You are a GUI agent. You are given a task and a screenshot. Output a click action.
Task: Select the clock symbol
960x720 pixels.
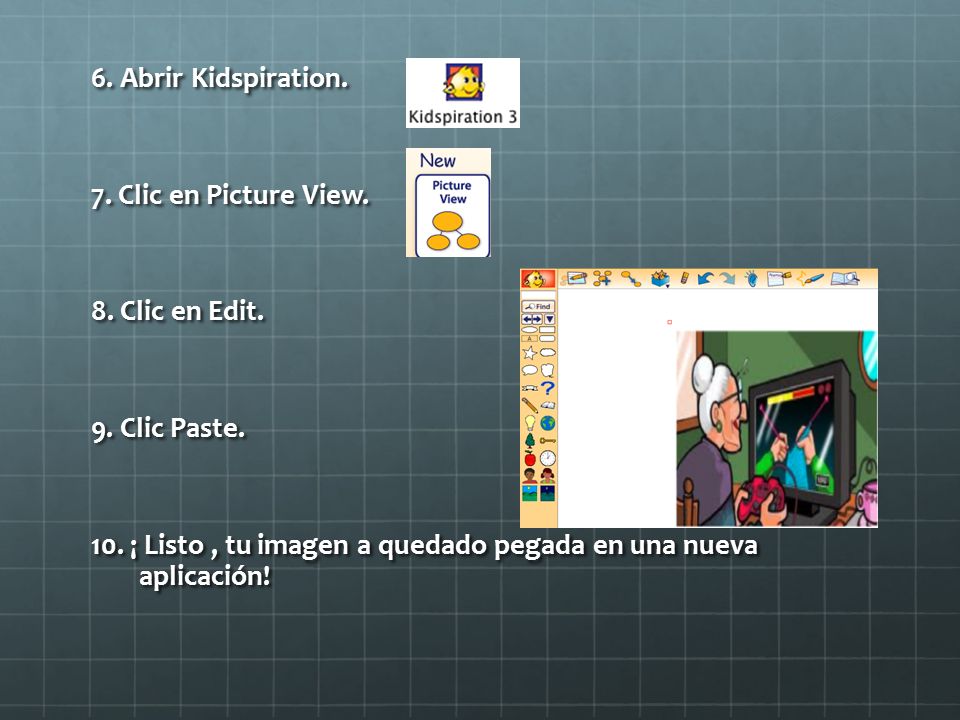[548, 459]
